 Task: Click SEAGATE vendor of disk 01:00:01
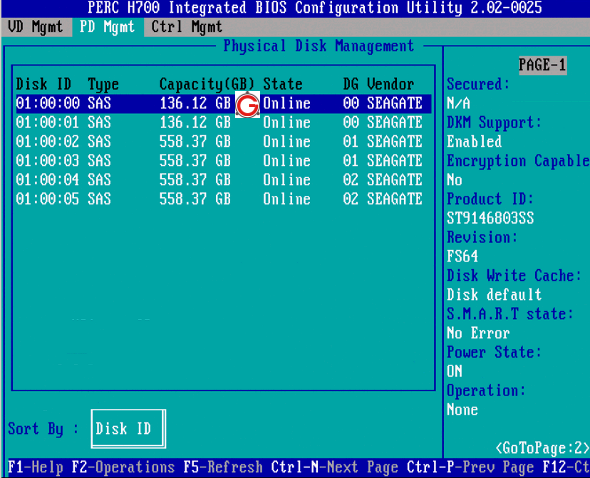point(395,123)
